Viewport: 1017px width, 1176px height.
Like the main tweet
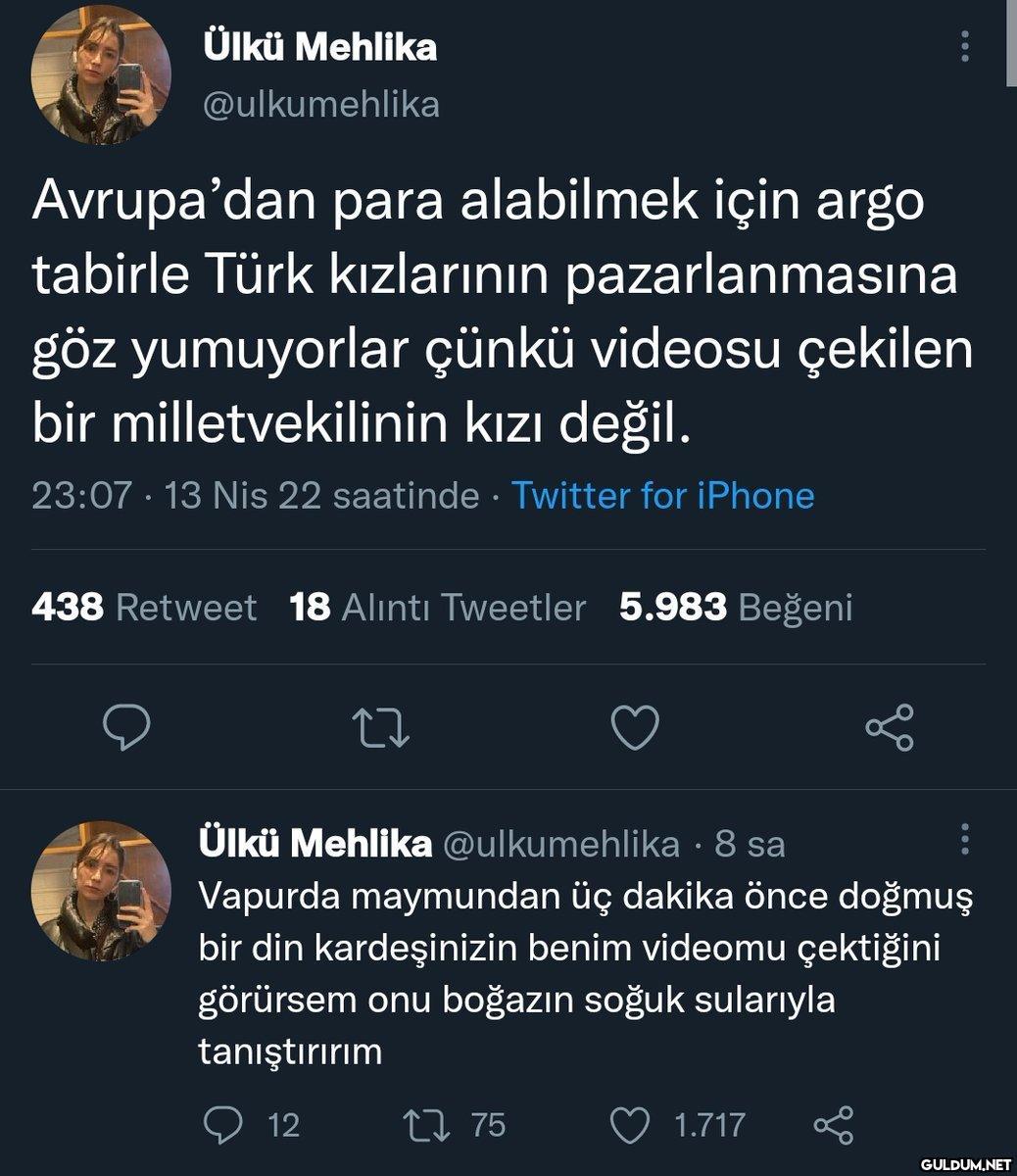pos(634,728)
